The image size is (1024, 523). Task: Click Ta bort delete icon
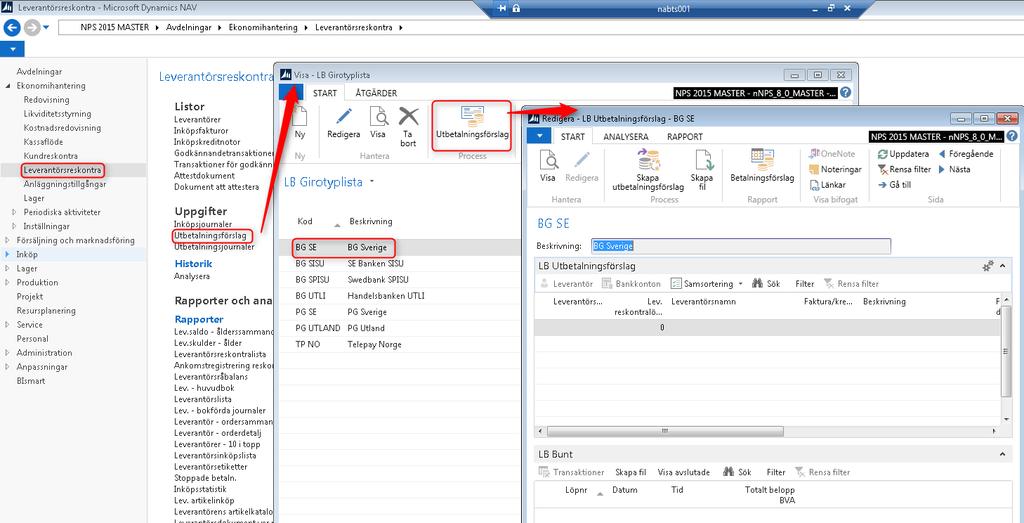[409, 117]
